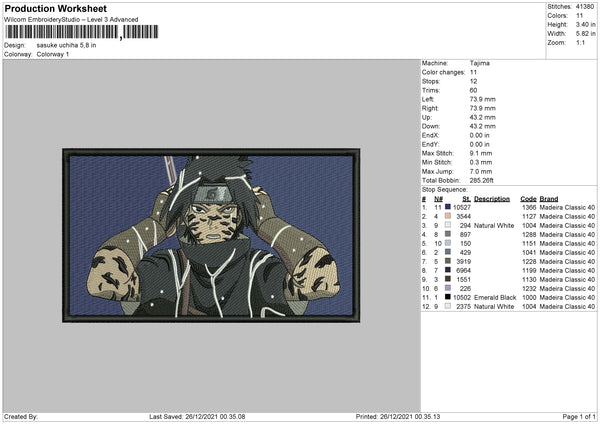
Task: Select thread code '1199'
Action: [529, 271]
